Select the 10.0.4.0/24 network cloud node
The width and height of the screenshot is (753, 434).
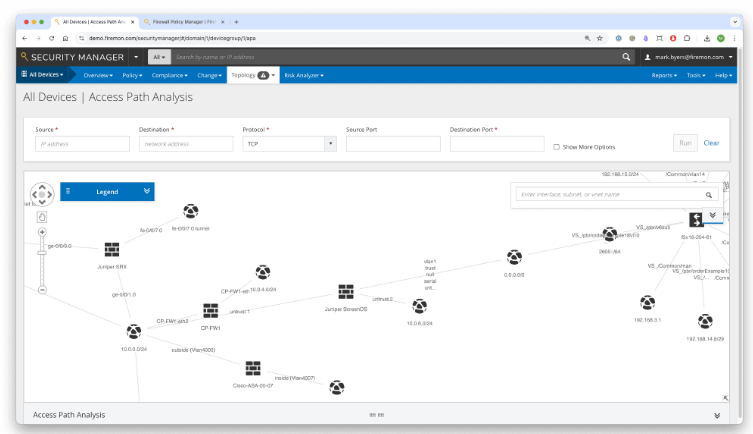[263, 272]
